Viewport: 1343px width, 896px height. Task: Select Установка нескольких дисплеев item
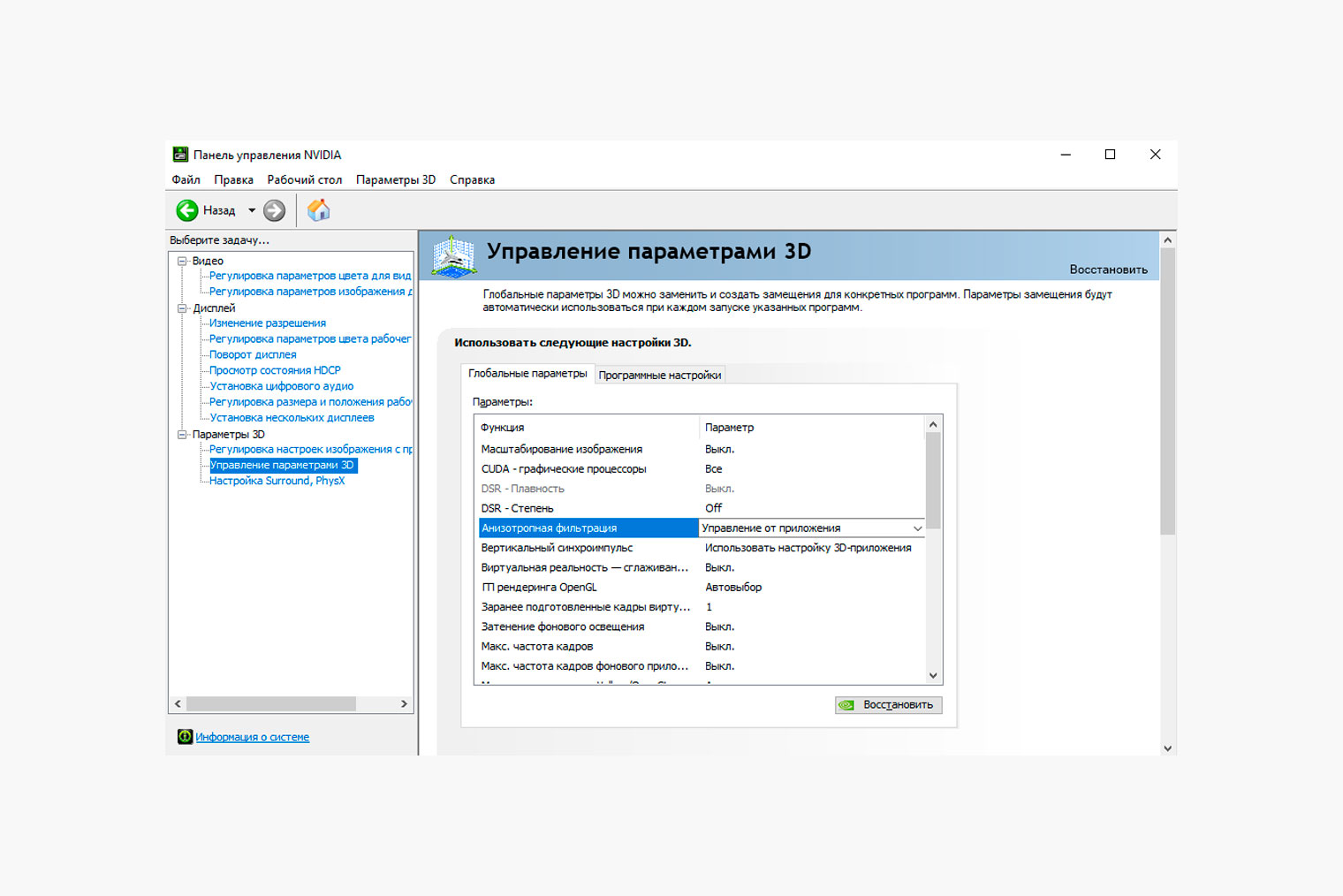tap(292, 418)
